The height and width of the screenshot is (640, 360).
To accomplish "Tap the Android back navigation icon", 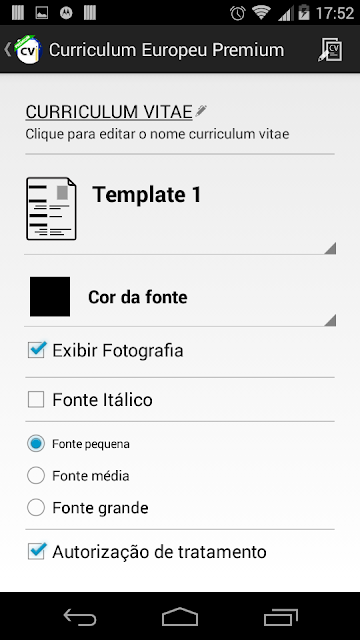I will (80, 616).
